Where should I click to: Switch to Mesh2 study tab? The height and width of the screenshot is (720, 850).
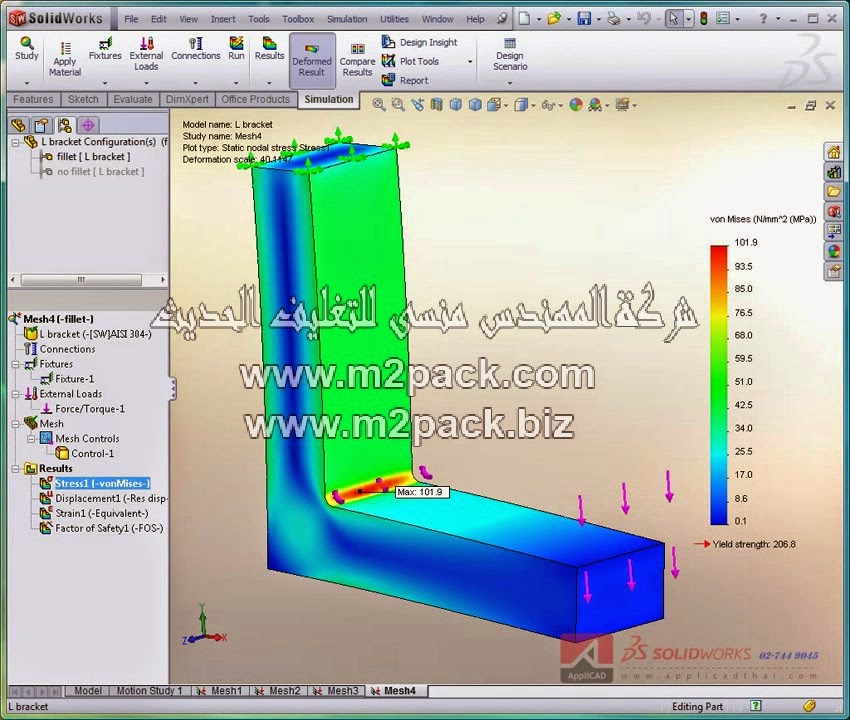coord(278,691)
